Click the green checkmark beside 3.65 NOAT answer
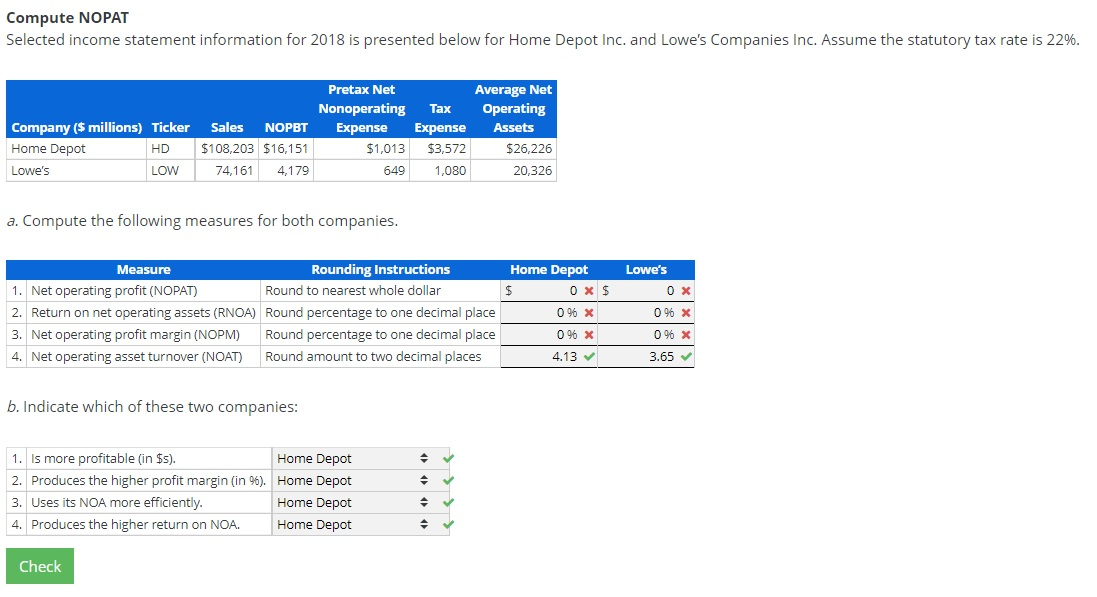 (685, 356)
